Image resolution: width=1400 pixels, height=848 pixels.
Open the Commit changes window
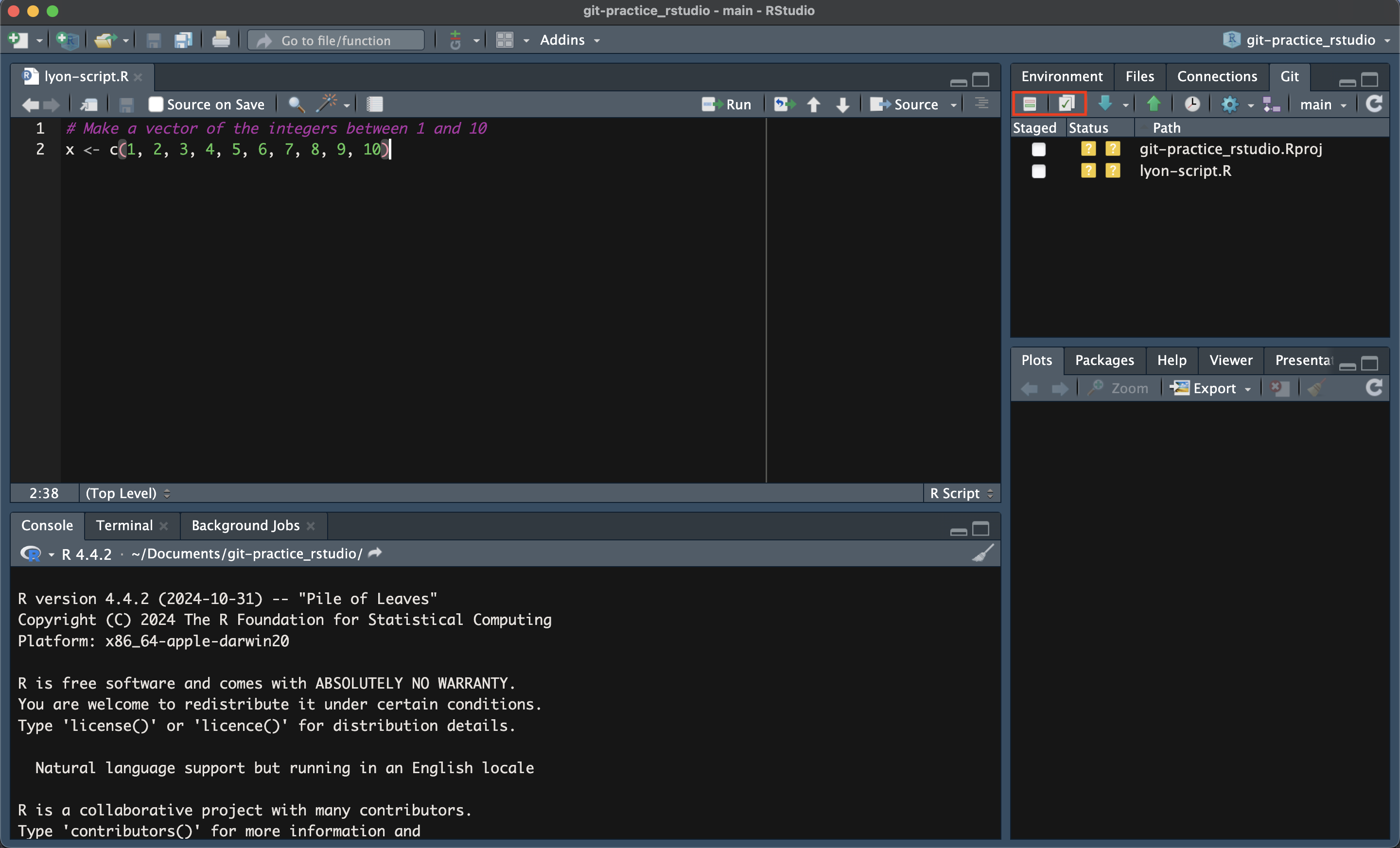1066,104
